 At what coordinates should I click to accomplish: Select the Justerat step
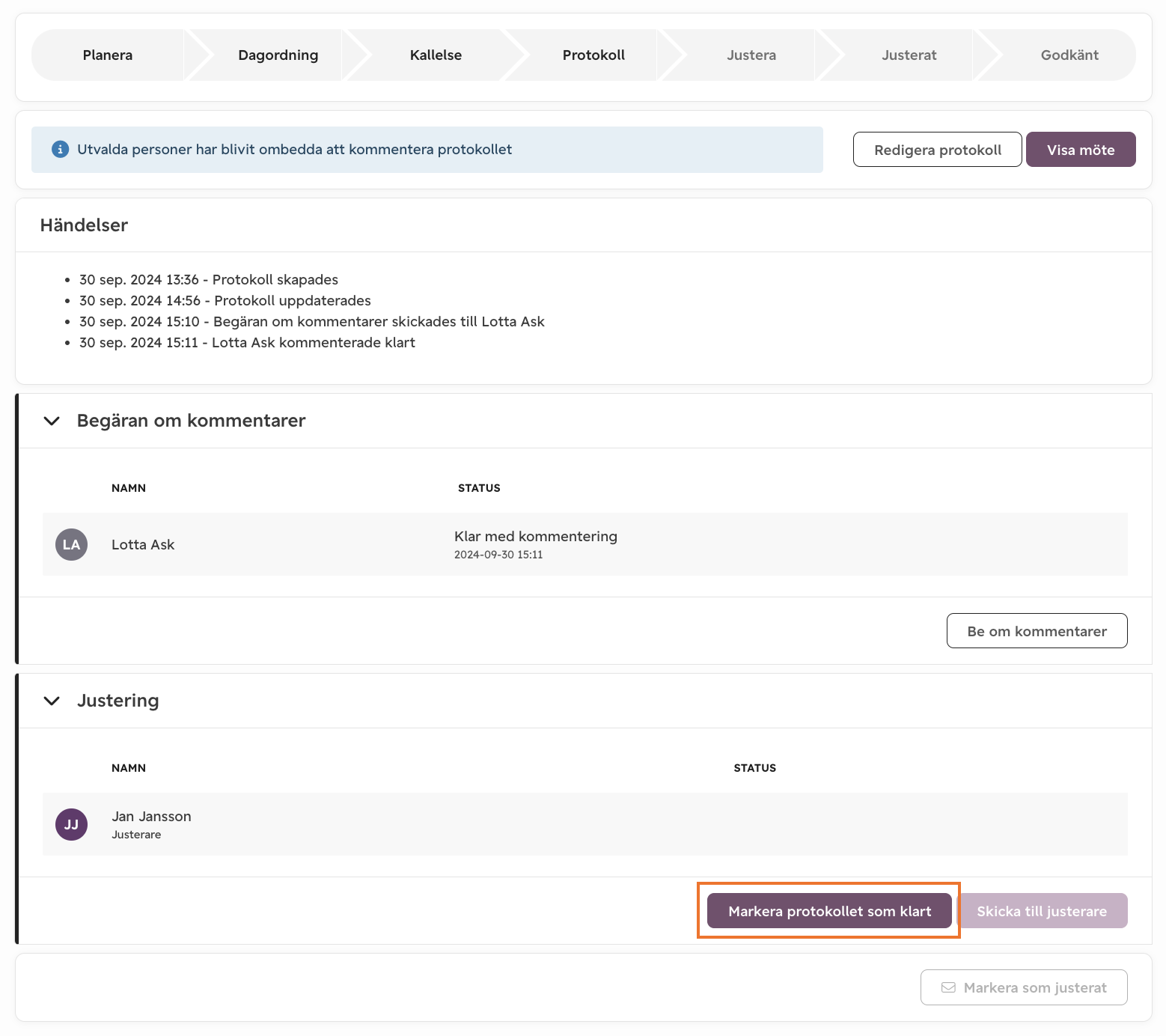[x=909, y=55]
